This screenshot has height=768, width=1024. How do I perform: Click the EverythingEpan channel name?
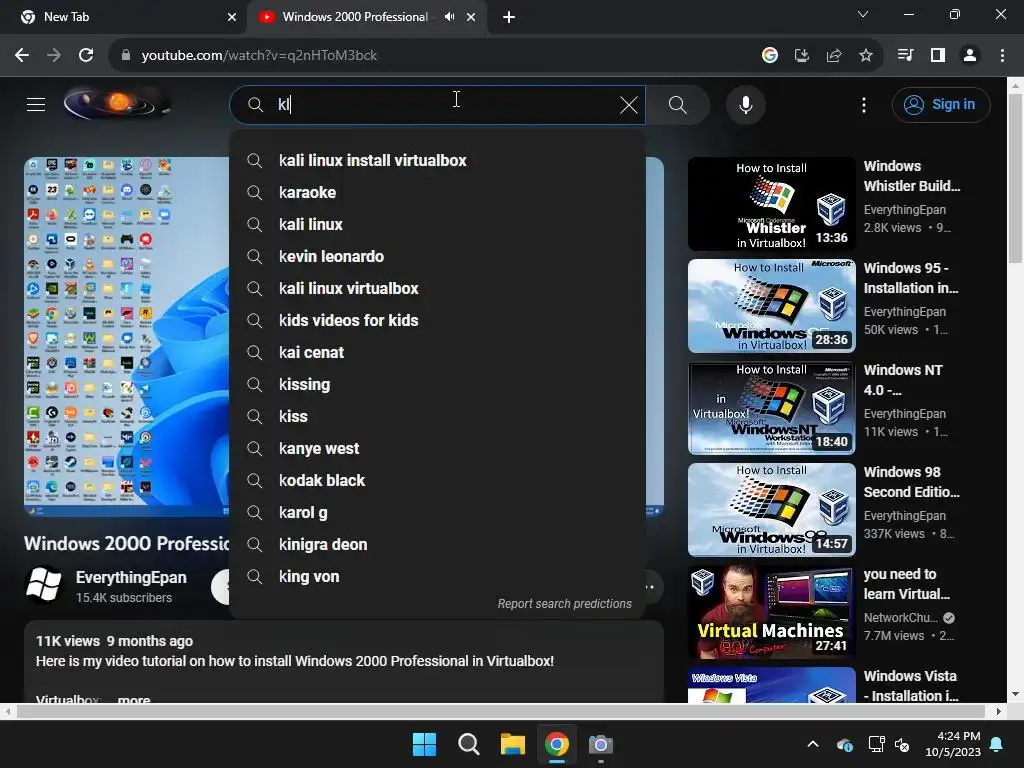coord(131,578)
